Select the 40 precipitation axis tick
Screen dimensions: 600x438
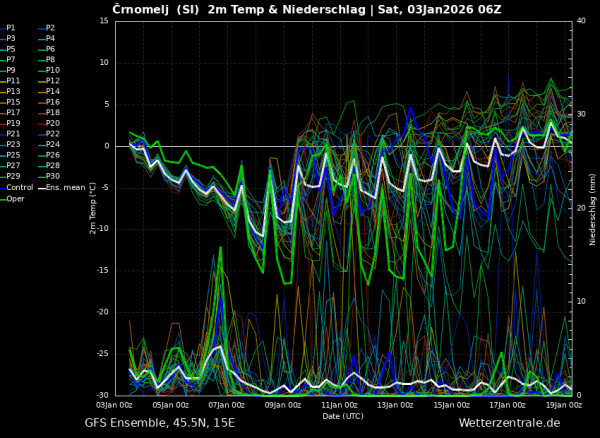[x=581, y=21]
